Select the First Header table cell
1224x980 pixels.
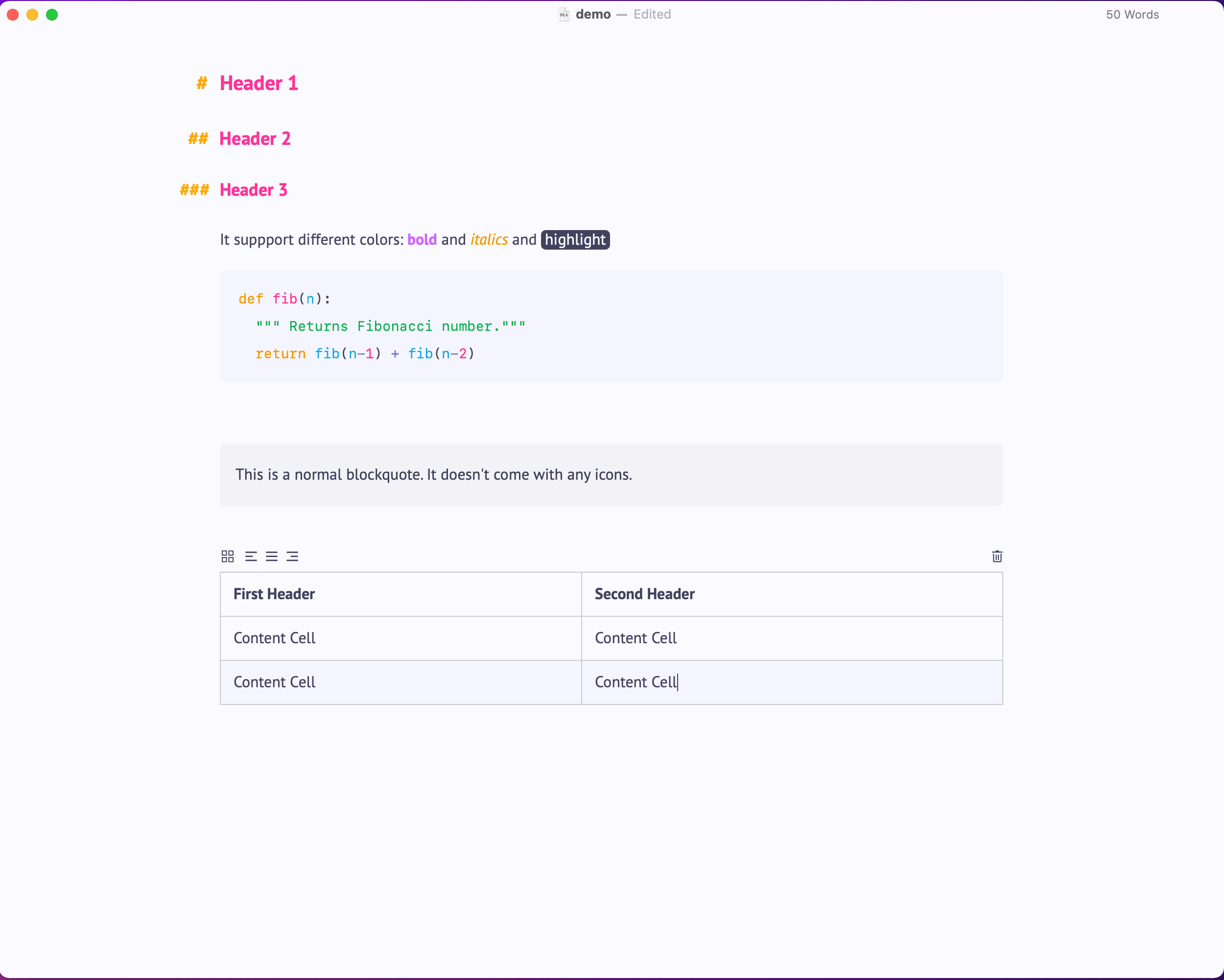pos(401,594)
